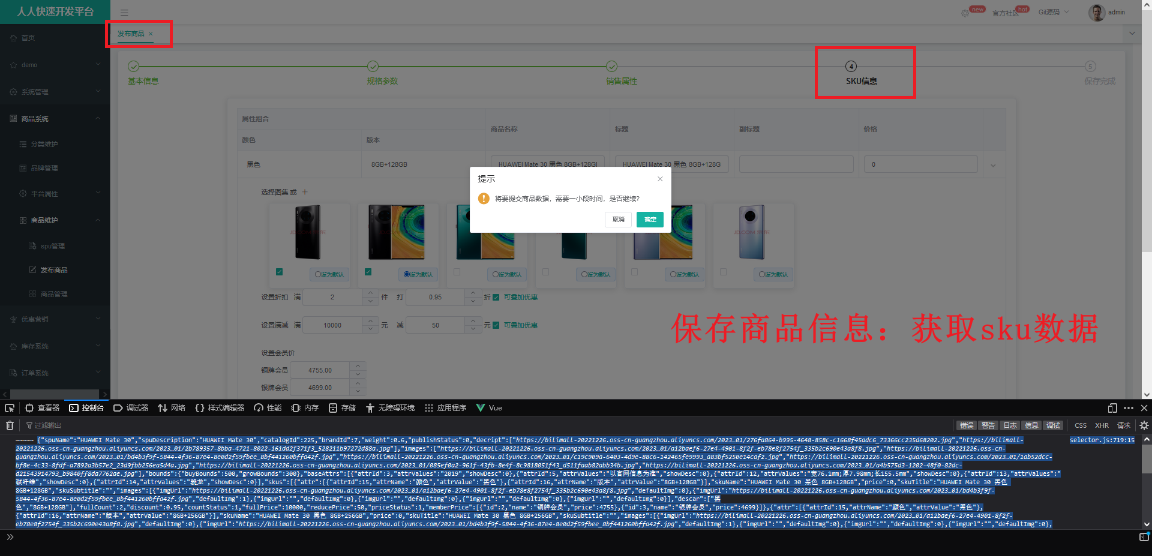1152x556 pixels.
Task: Expand the demo sidebar menu
Action: 55,65
